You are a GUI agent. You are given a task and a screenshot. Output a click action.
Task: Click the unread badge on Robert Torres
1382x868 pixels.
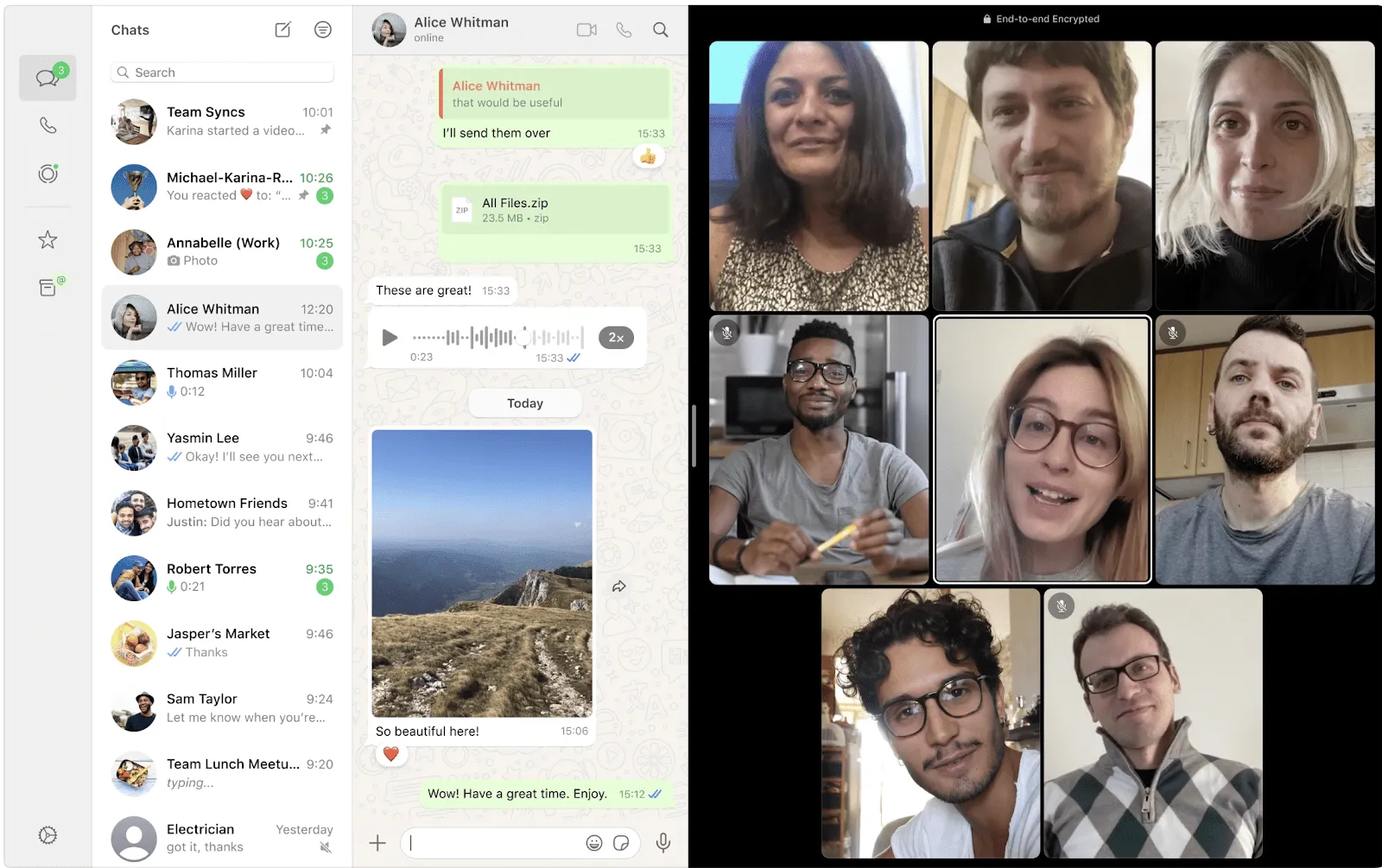click(x=325, y=587)
